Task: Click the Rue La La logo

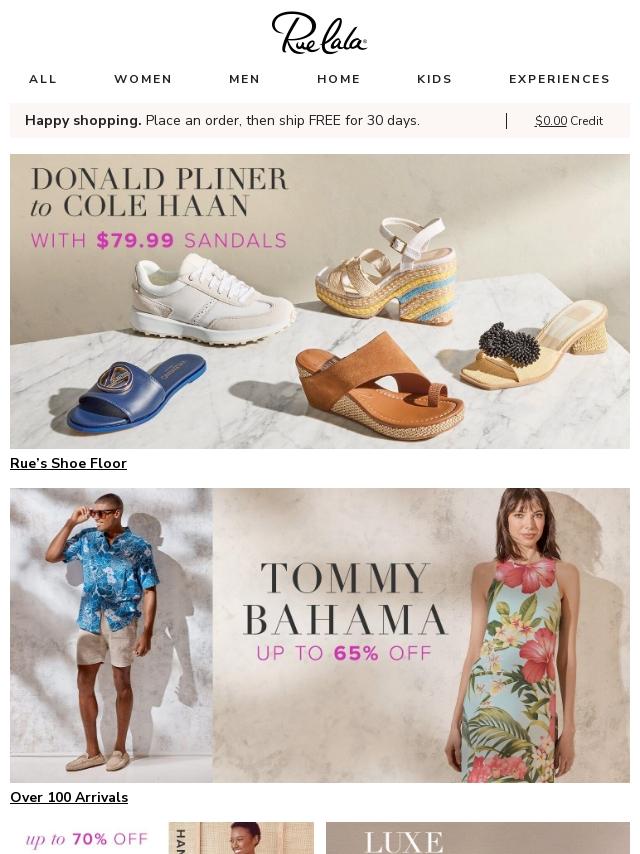Action: 319,33
